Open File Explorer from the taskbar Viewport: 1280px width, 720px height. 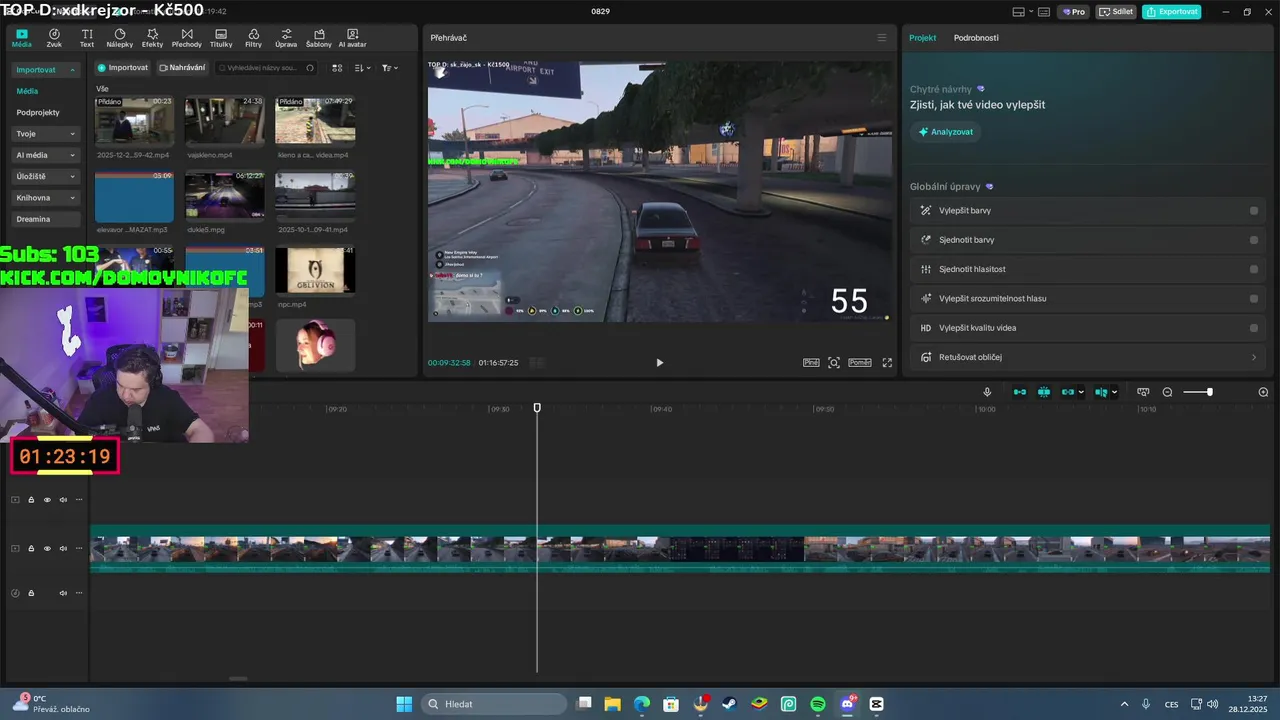612,704
